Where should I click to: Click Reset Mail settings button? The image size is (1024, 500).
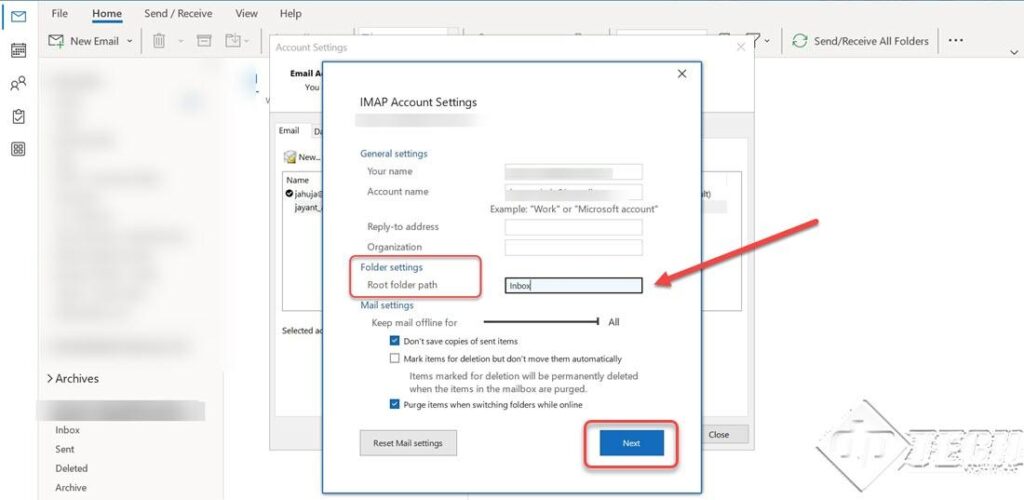point(408,443)
